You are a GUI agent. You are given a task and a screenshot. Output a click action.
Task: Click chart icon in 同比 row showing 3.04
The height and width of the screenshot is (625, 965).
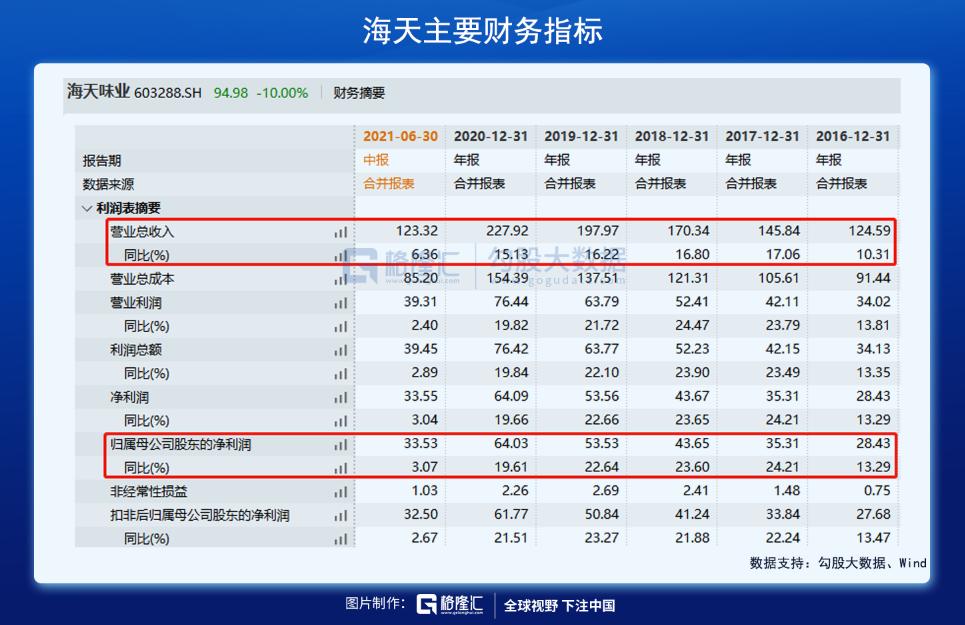pos(340,421)
